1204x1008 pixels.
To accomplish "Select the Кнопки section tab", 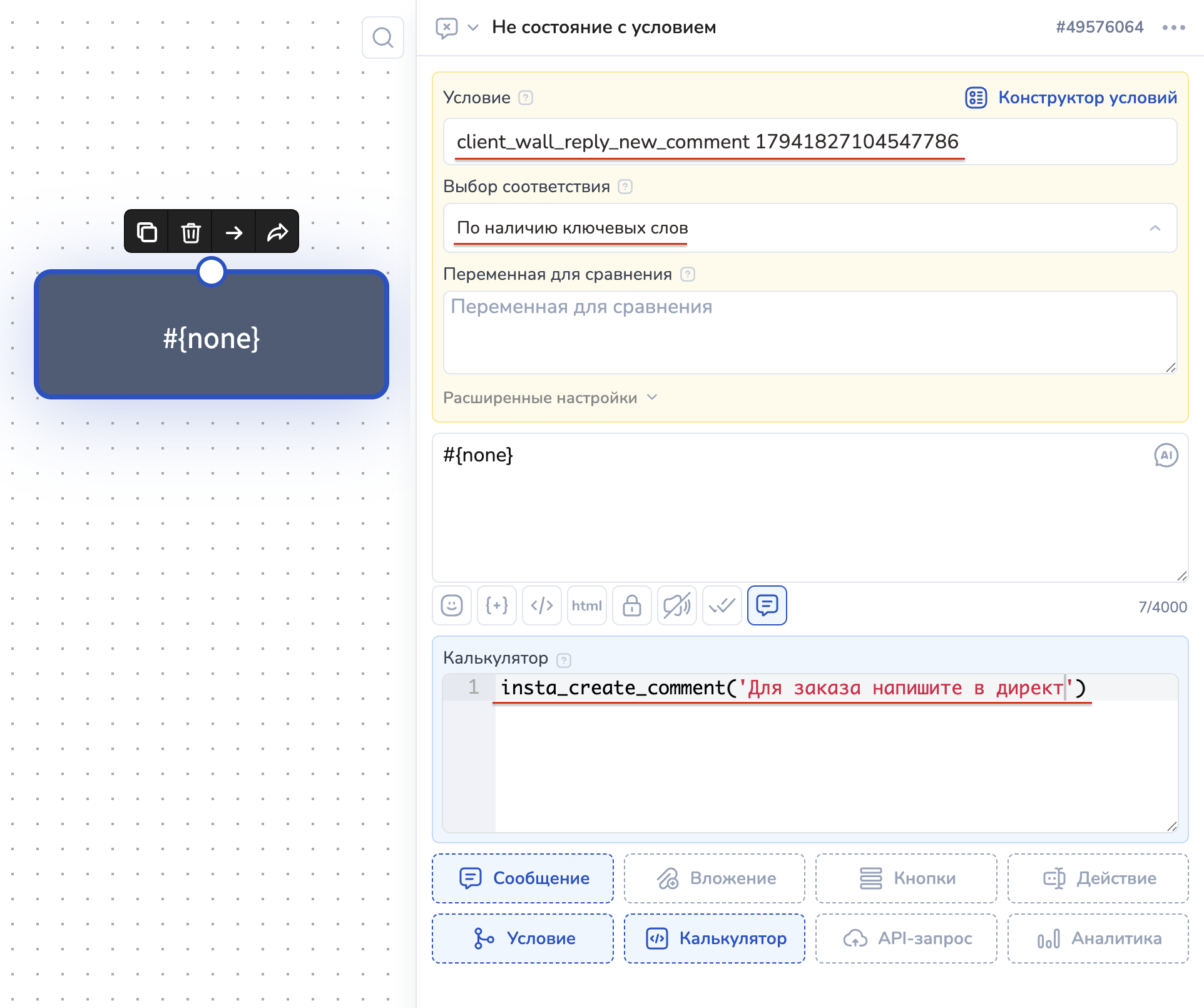I will pos(906,878).
